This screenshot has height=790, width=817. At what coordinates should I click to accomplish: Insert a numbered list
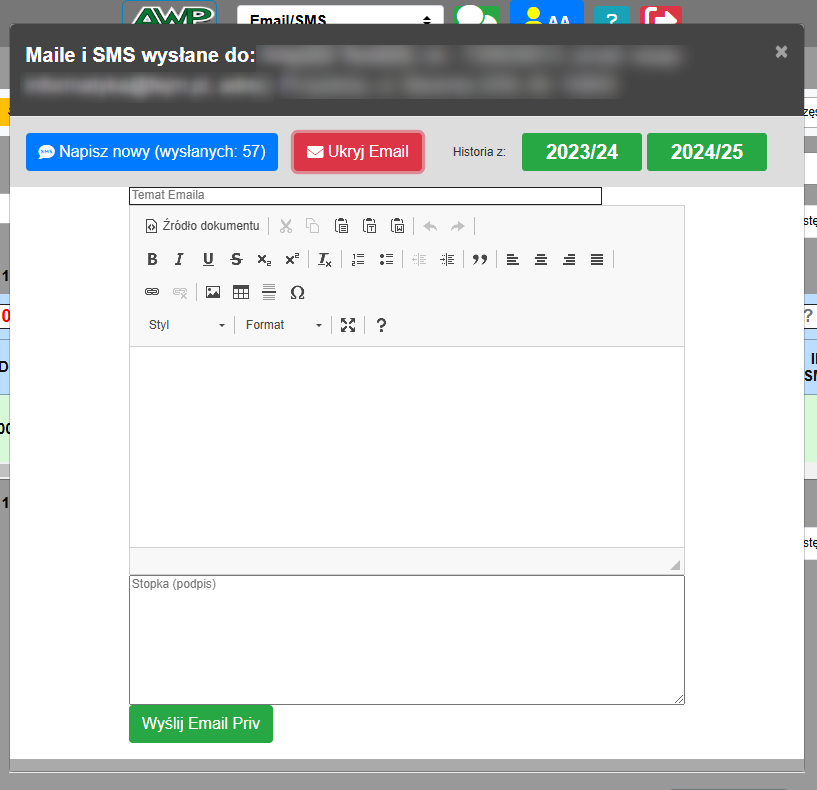click(358, 259)
